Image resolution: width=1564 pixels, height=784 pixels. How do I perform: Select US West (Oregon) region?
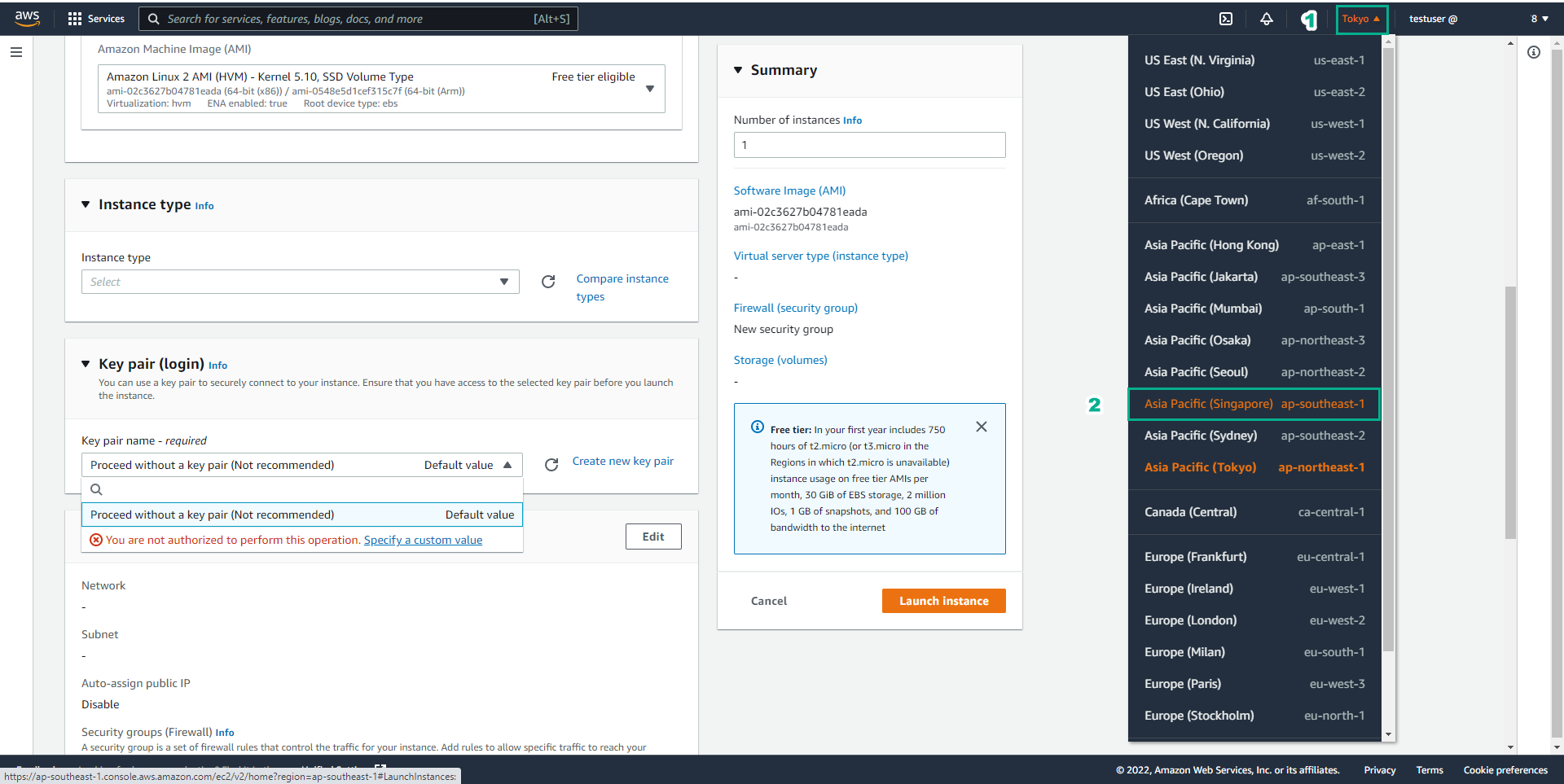[1254, 155]
